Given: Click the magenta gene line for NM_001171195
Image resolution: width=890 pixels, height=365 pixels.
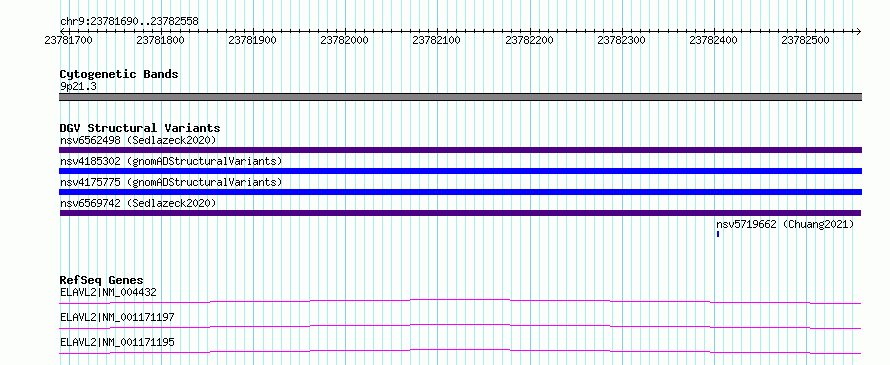Looking at the screenshot, I should [461, 351].
